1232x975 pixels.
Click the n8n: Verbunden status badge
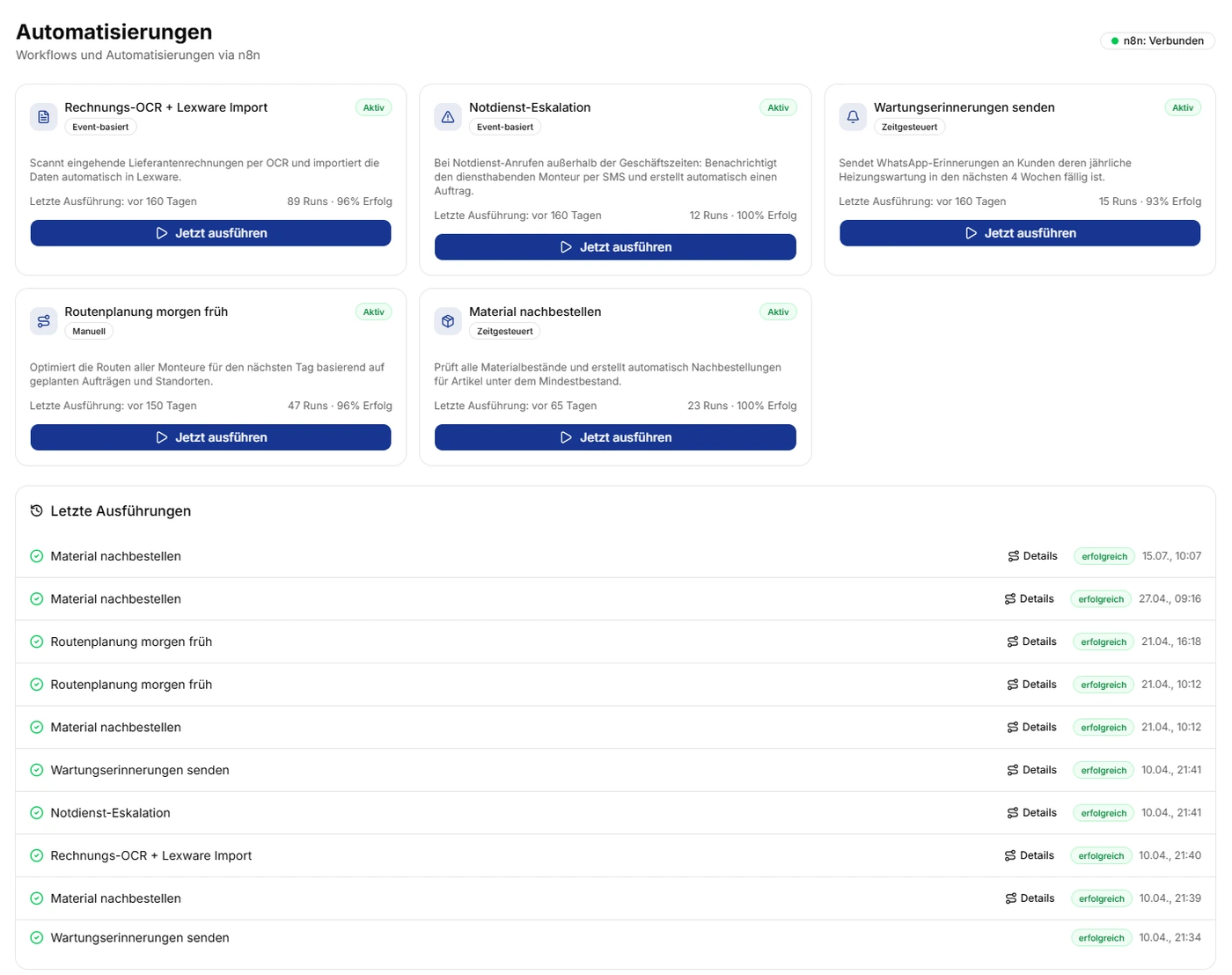(x=1157, y=40)
